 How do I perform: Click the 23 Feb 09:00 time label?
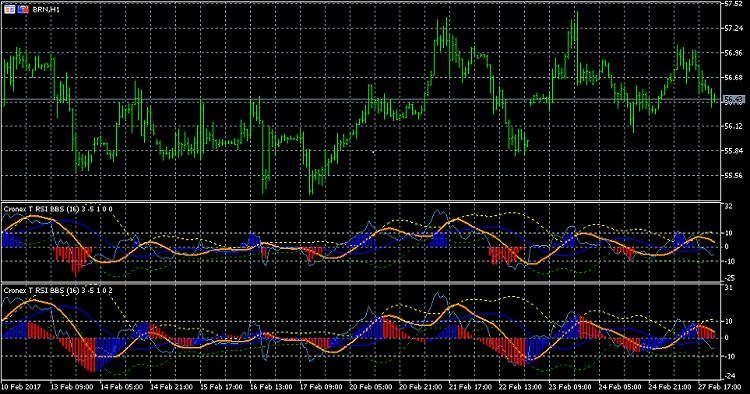coord(570,387)
